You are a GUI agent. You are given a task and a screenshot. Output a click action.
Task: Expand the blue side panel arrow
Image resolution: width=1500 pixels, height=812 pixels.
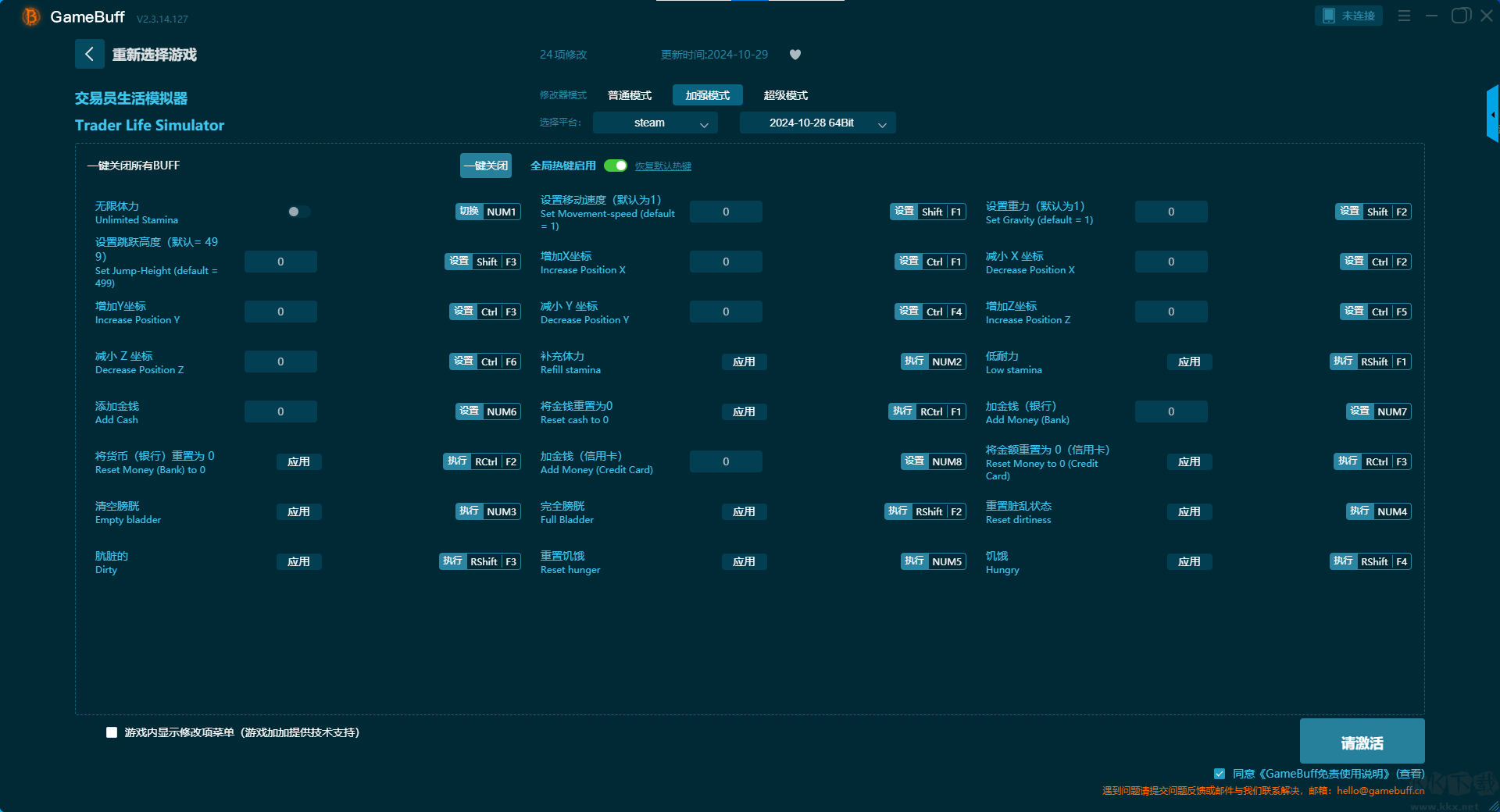pos(1492,115)
